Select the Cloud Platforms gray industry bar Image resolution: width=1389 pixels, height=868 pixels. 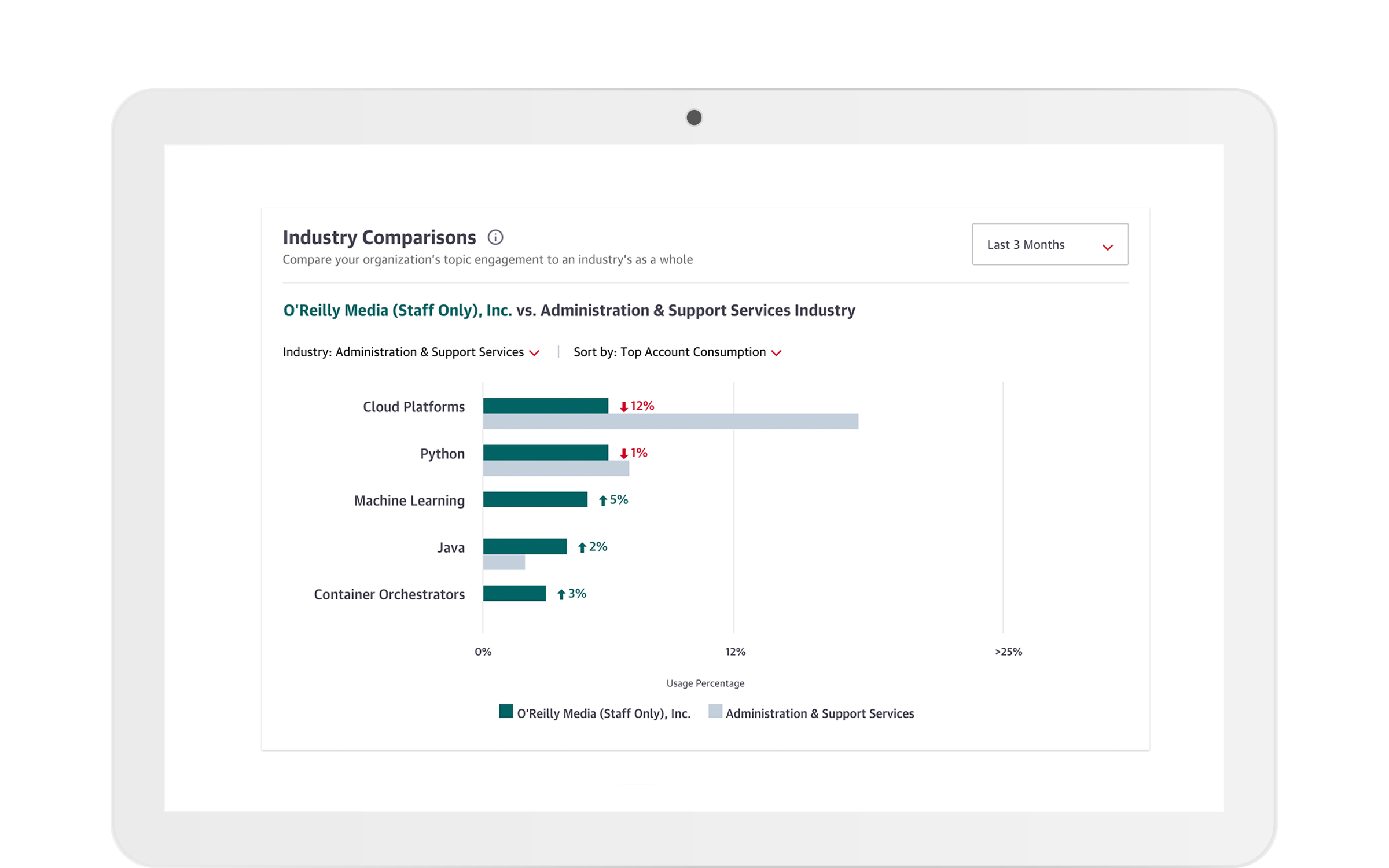click(671, 421)
